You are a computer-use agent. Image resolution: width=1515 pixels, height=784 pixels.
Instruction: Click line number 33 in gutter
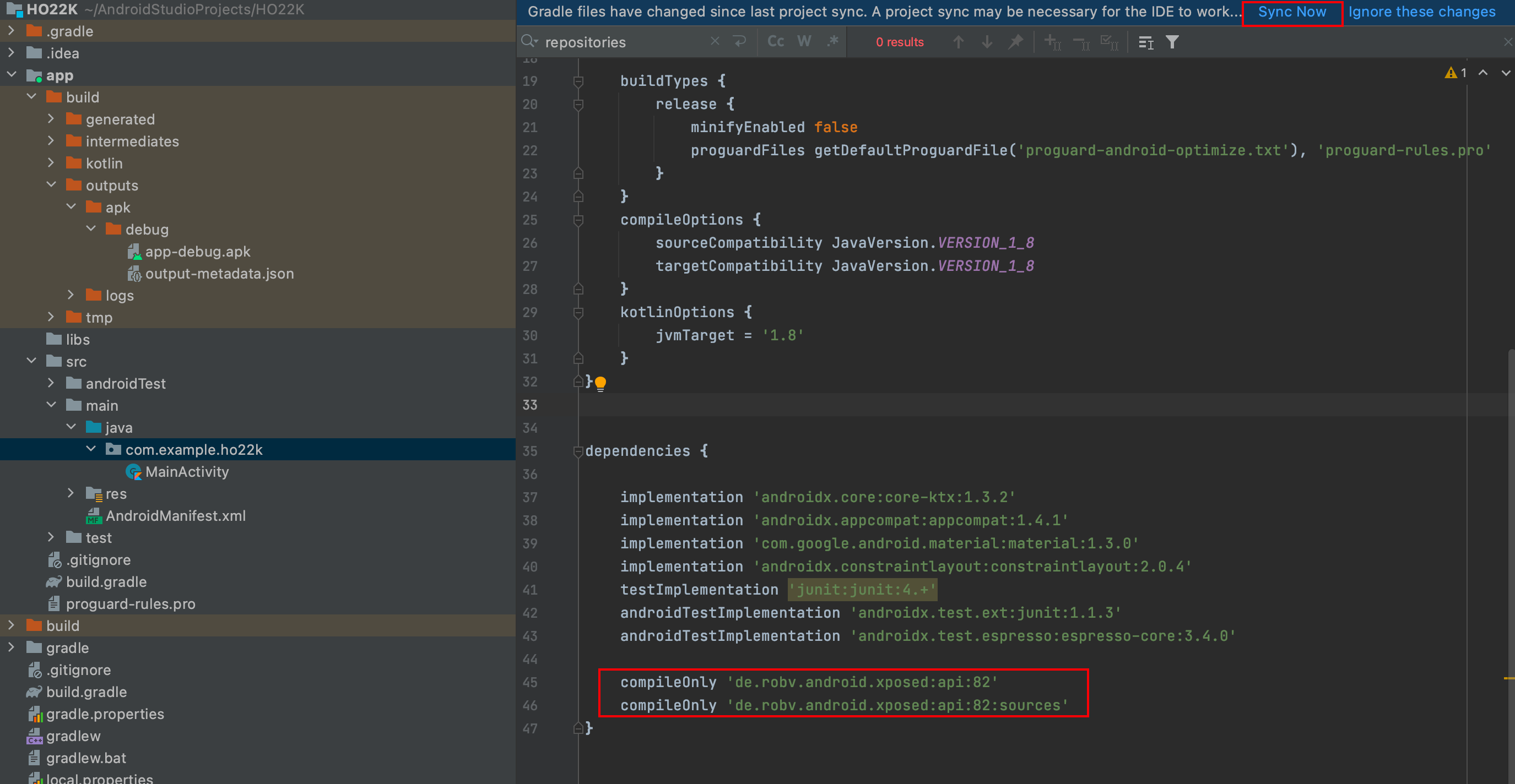coord(530,405)
